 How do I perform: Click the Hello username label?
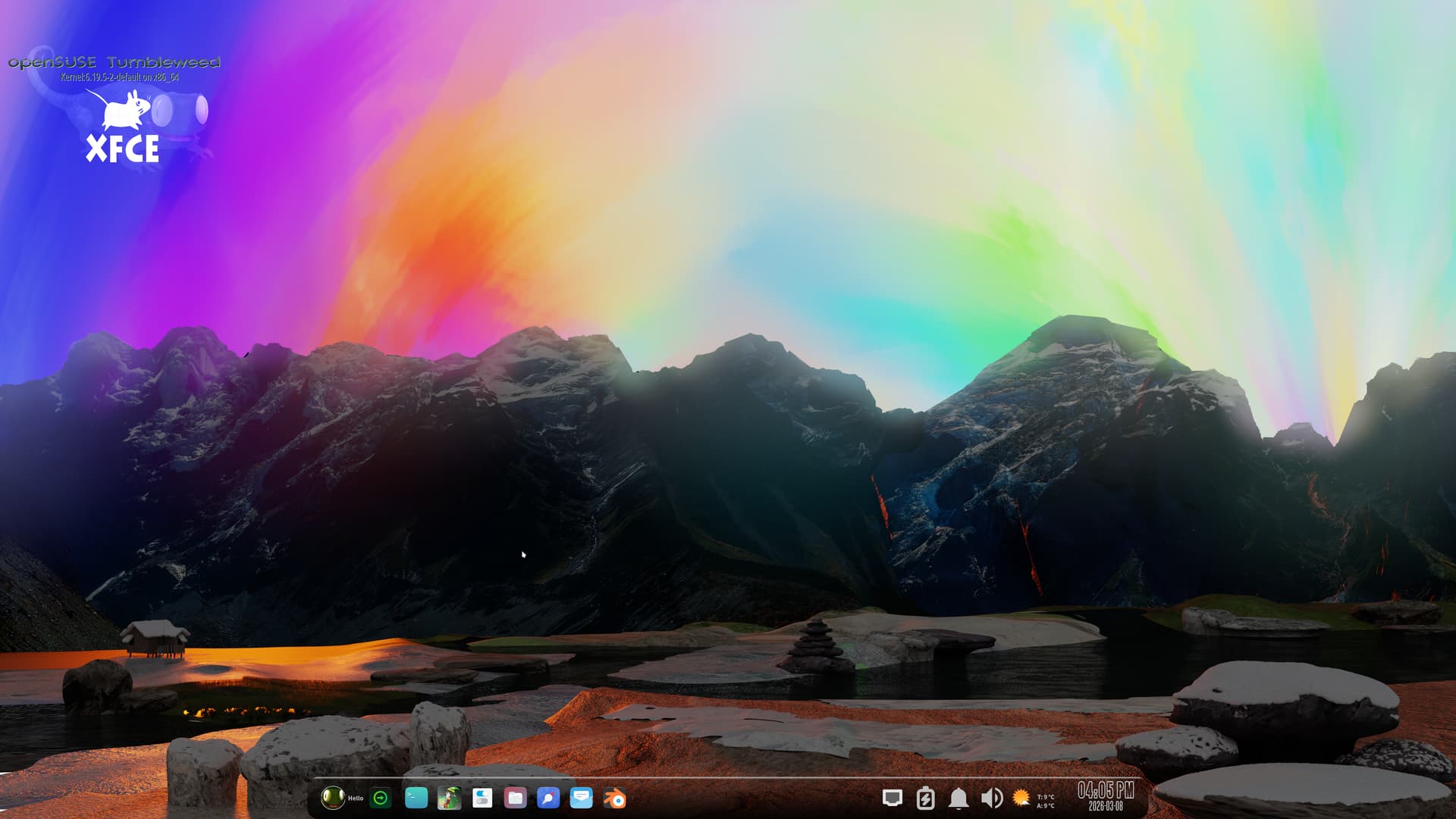click(x=356, y=799)
